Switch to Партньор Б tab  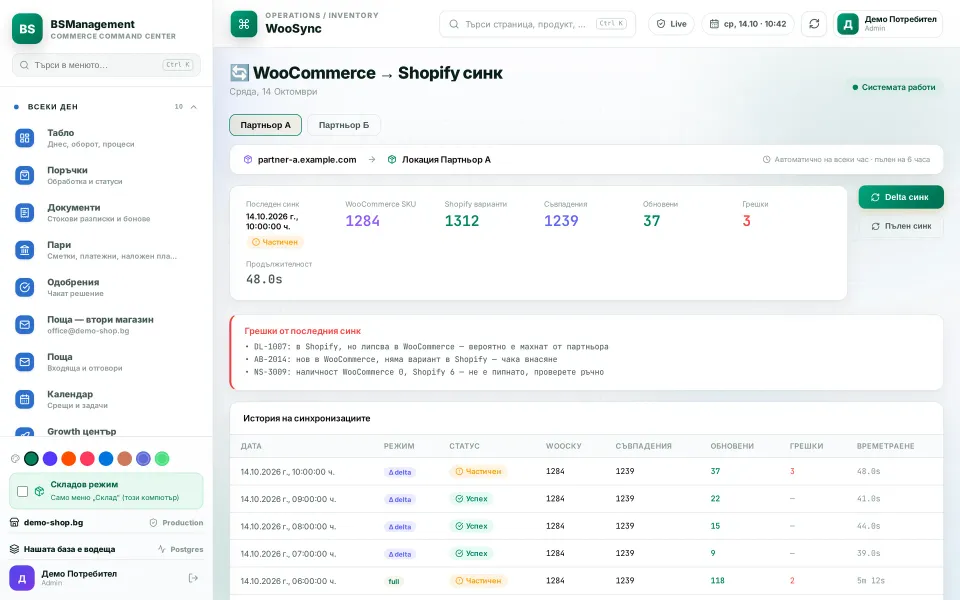click(x=343, y=125)
